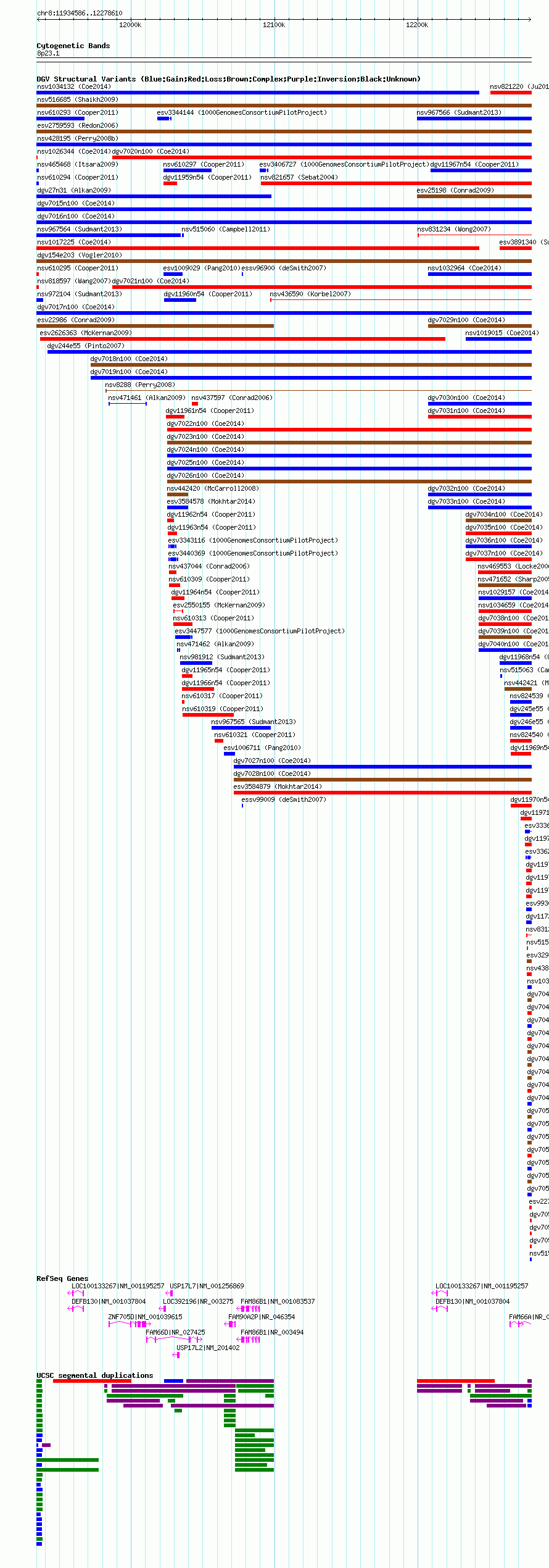Click FAM90A2P NR_046354 gene label
This screenshot has height=1568, width=549.
click(262, 1317)
